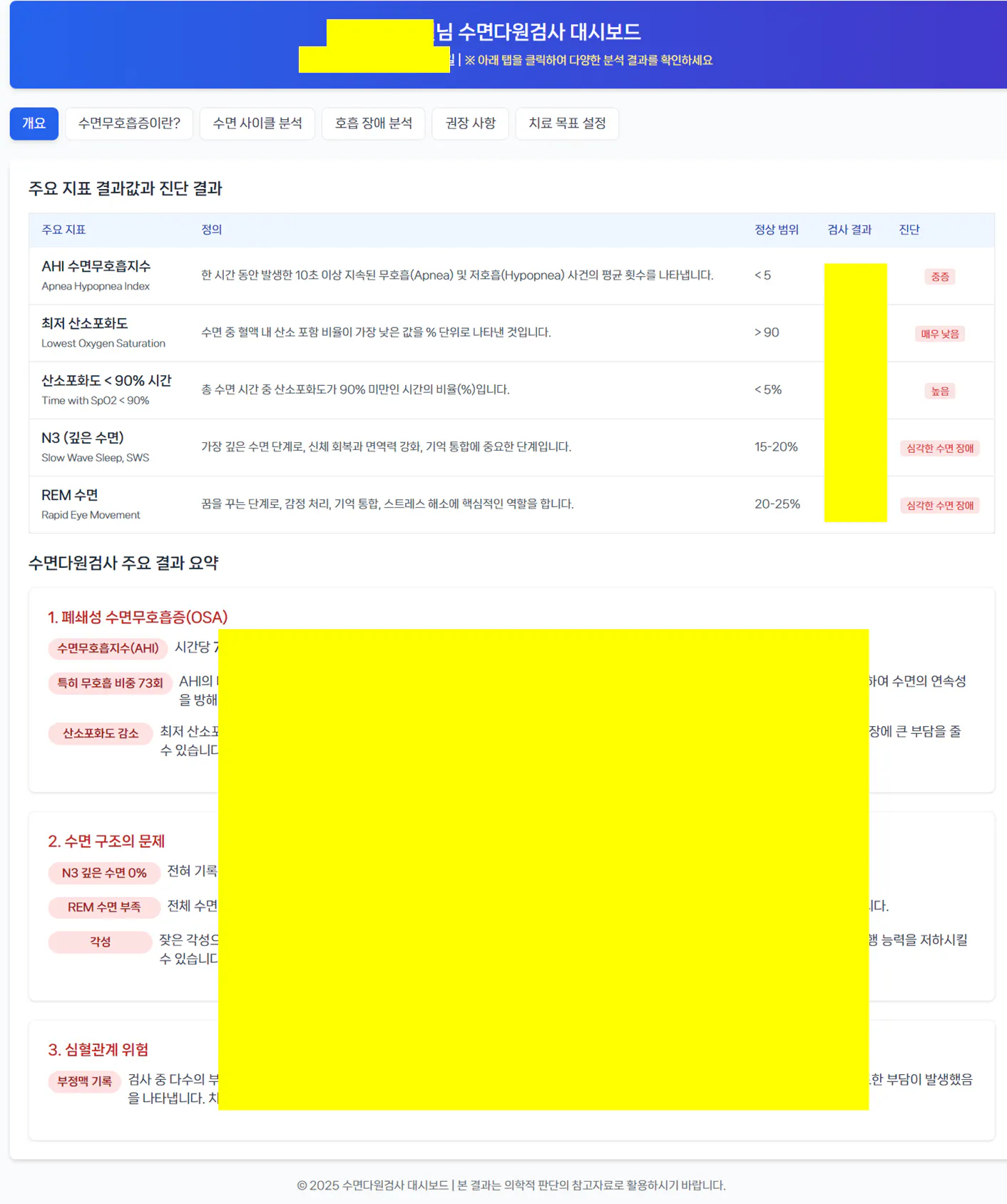Click the 2. 수면 구조의 문제 heading
The width and height of the screenshot is (1007, 1204).
tap(106, 841)
